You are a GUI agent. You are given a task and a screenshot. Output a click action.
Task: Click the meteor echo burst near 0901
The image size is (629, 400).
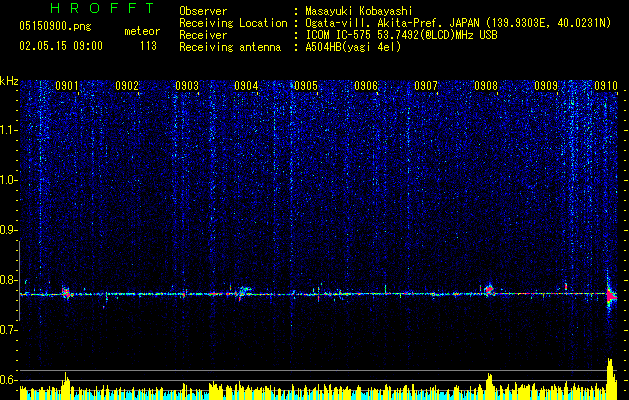coord(66,293)
